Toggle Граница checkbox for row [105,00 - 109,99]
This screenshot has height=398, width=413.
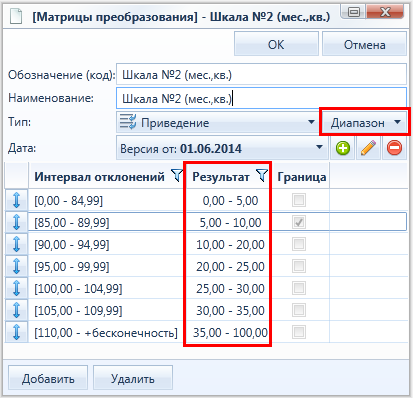click(x=299, y=310)
